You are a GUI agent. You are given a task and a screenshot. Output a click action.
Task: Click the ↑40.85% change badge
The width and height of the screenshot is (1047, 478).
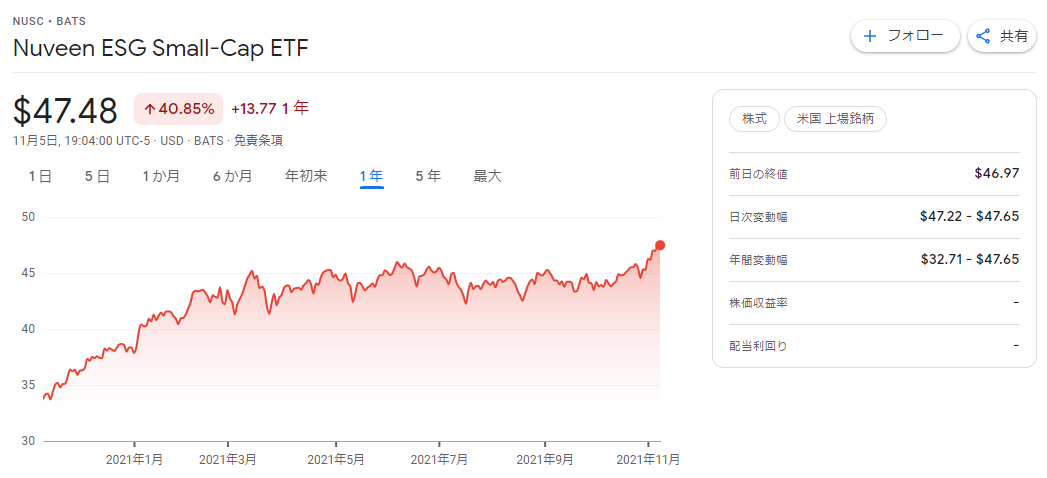(178, 109)
